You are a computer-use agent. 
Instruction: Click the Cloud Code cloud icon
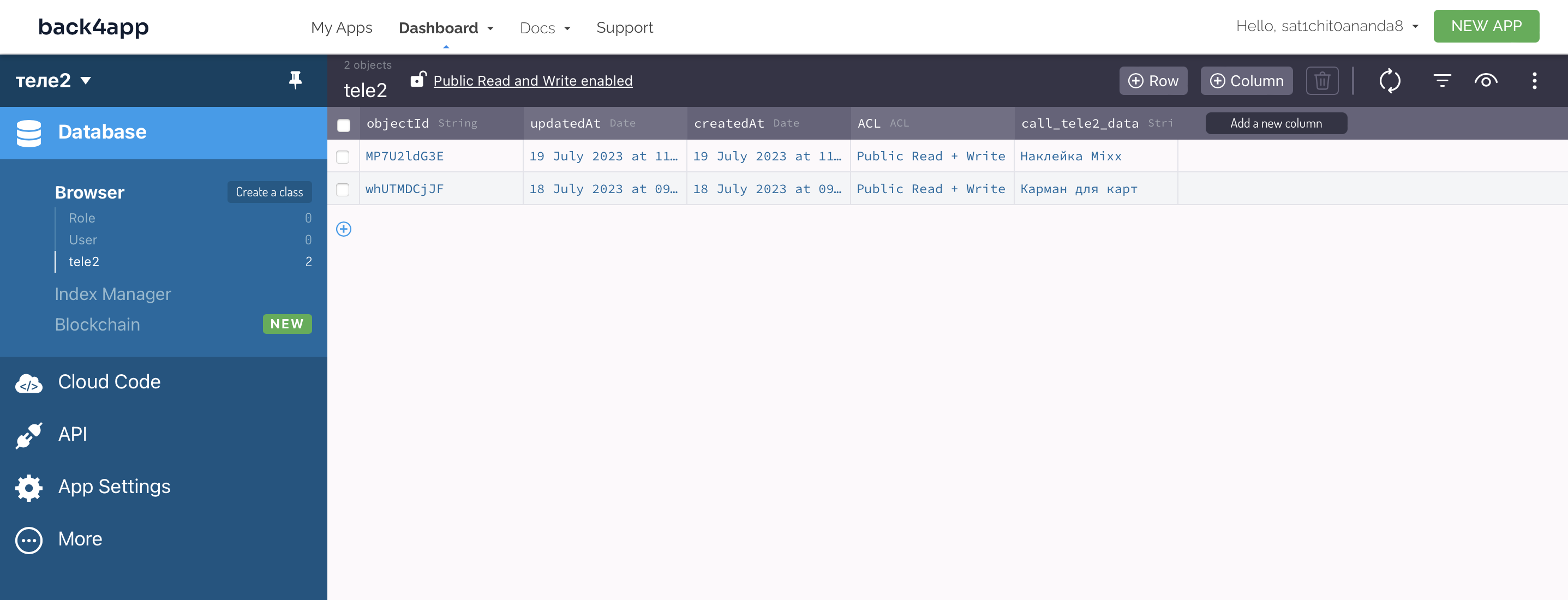point(28,383)
